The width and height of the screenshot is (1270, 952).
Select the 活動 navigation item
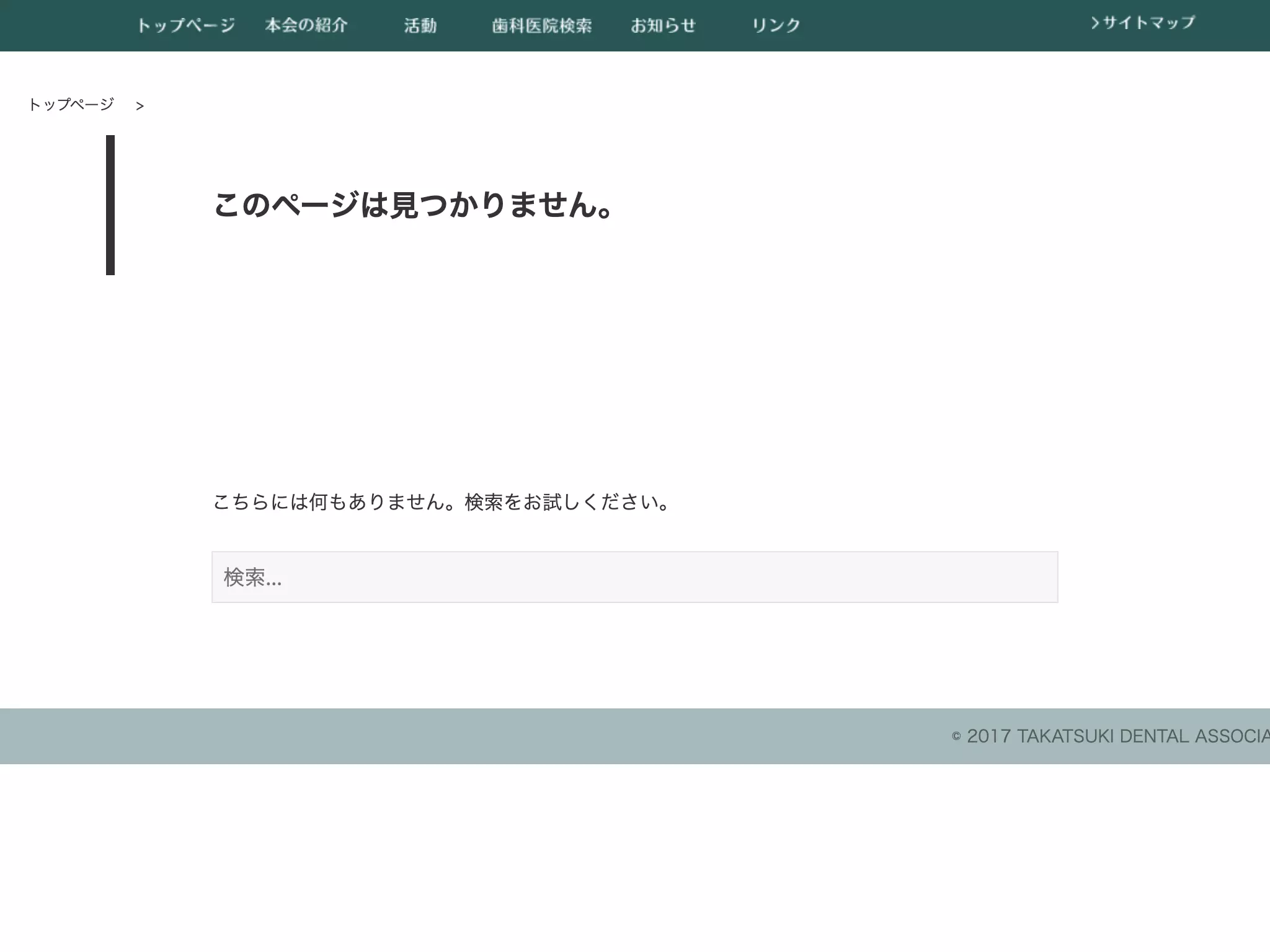(420, 25)
